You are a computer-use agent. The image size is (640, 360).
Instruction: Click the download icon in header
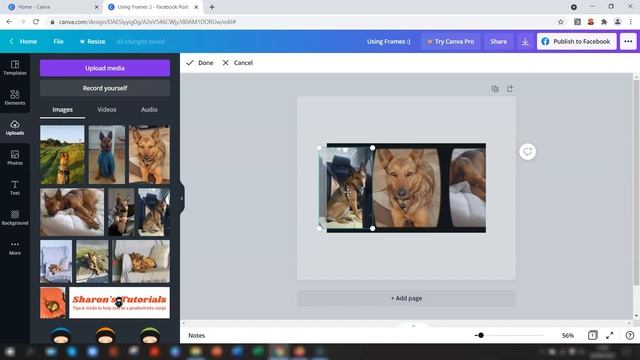coord(525,42)
